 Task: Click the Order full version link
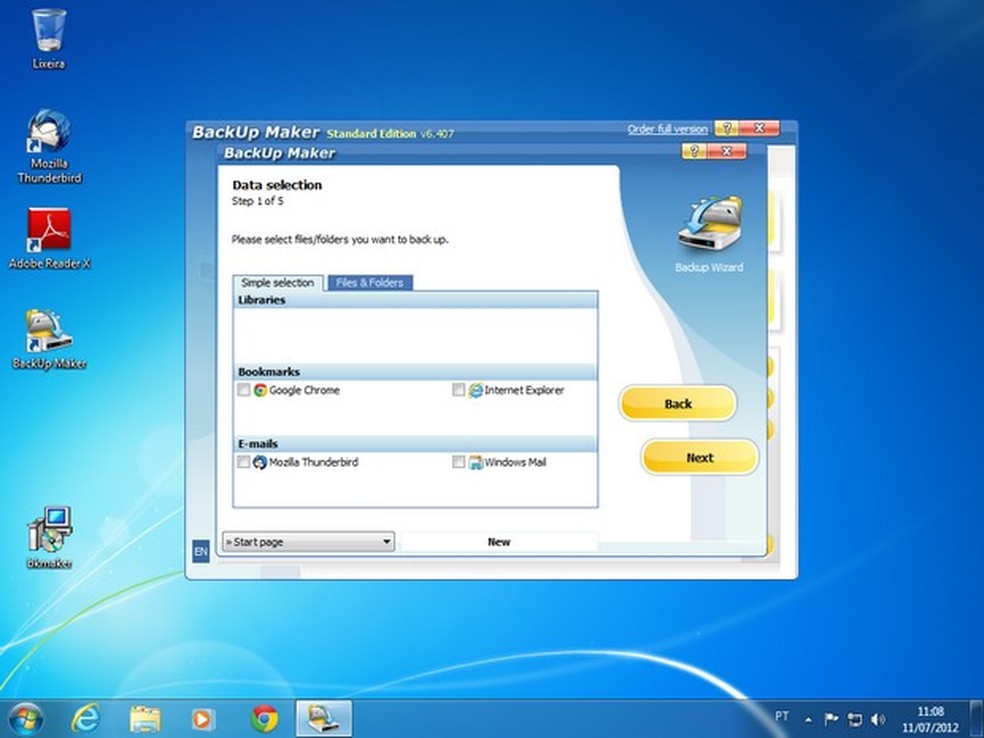coord(667,129)
